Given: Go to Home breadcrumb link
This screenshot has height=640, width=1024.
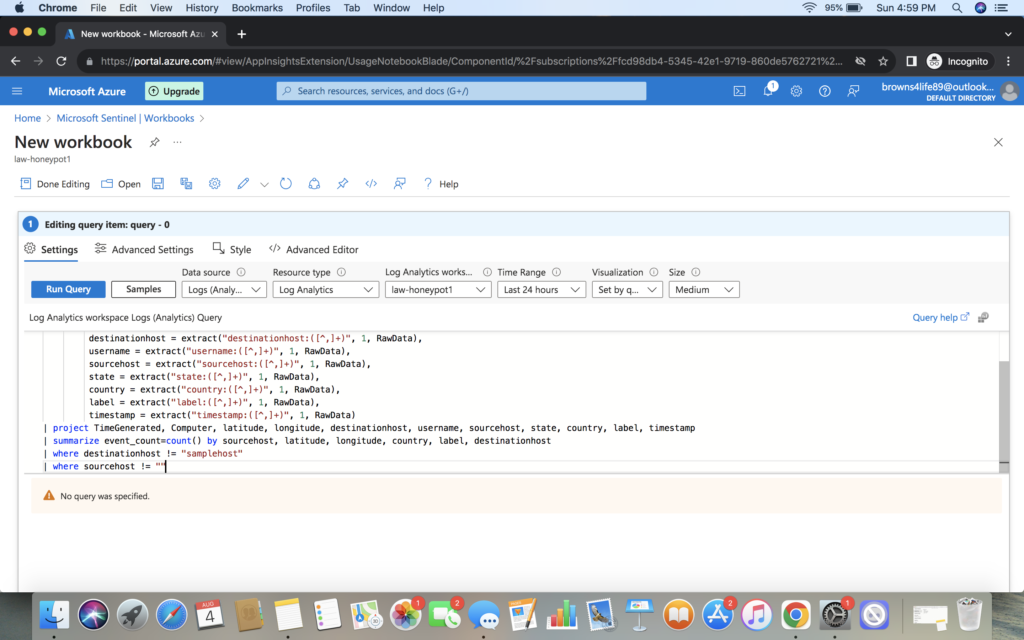Looking at the screenshot, I should coord(27,118).
